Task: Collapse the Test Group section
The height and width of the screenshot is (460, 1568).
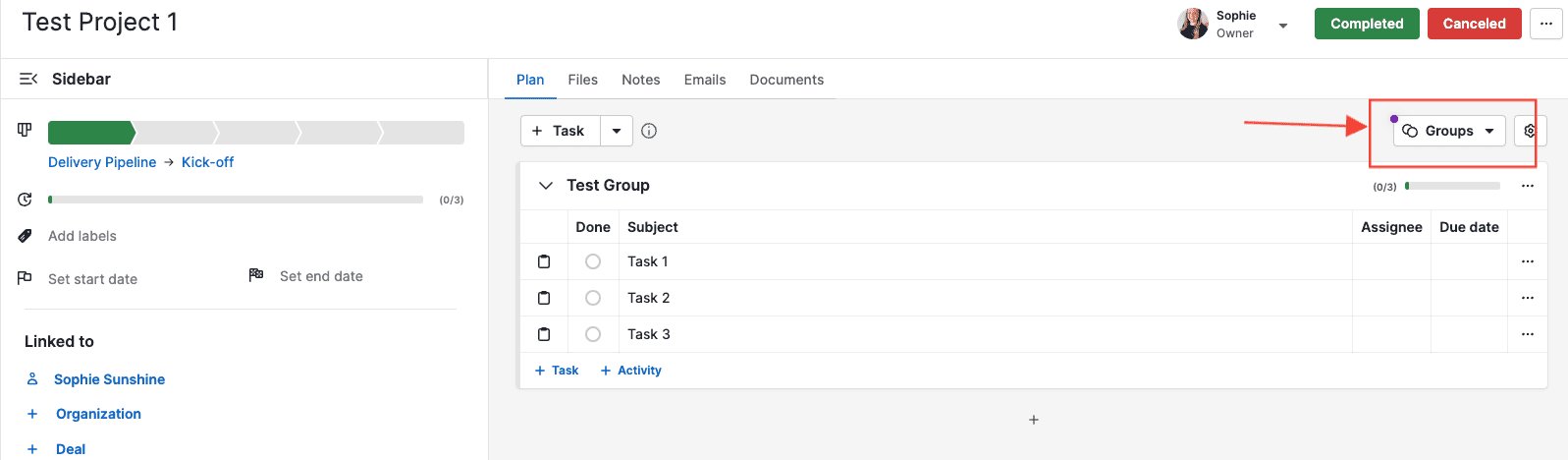Action: pyautogui.click(x=546, y=186)
